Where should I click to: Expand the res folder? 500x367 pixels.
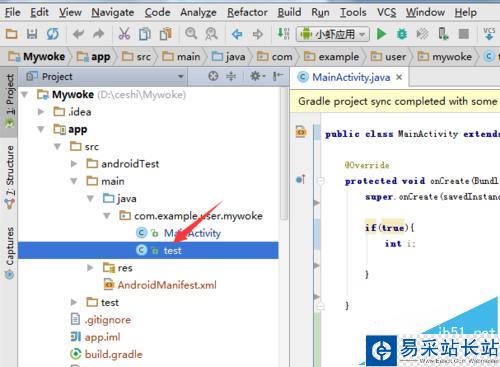90,268
